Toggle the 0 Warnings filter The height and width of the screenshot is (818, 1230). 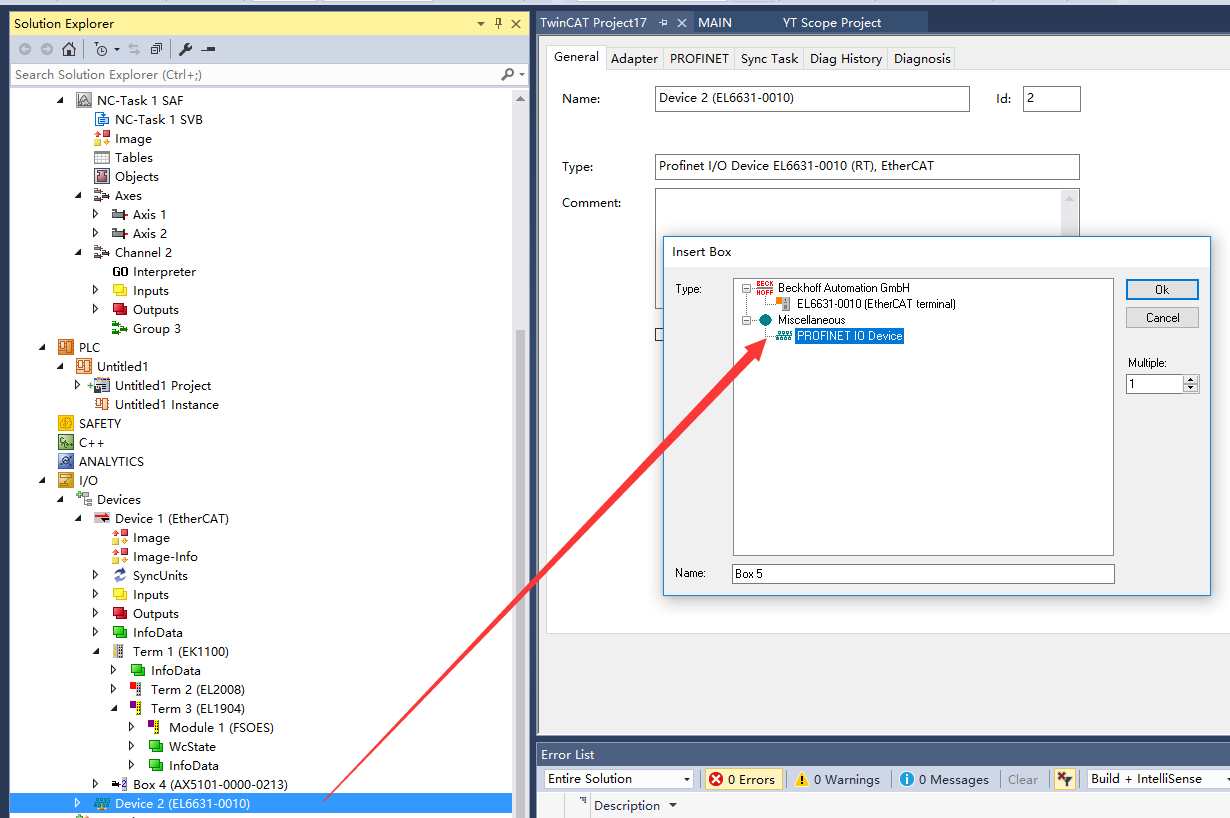(838, 779)
